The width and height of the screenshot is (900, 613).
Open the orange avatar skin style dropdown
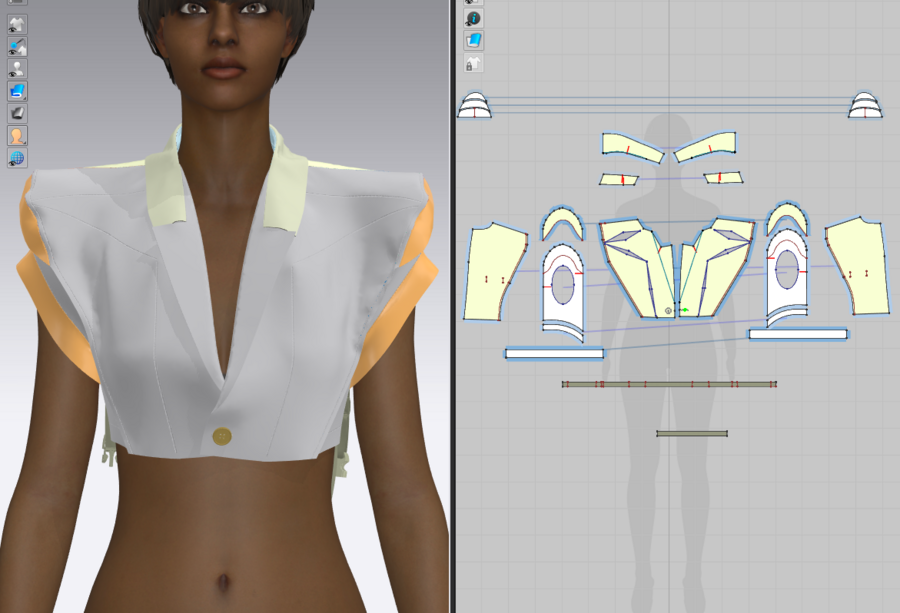pos(17,136)
